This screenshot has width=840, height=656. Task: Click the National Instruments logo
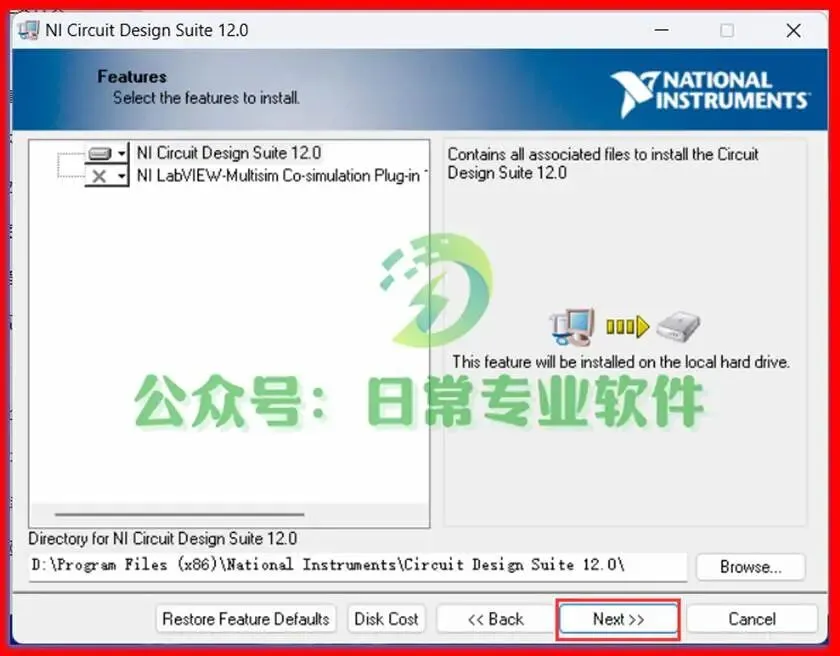[x=710, y=93]
